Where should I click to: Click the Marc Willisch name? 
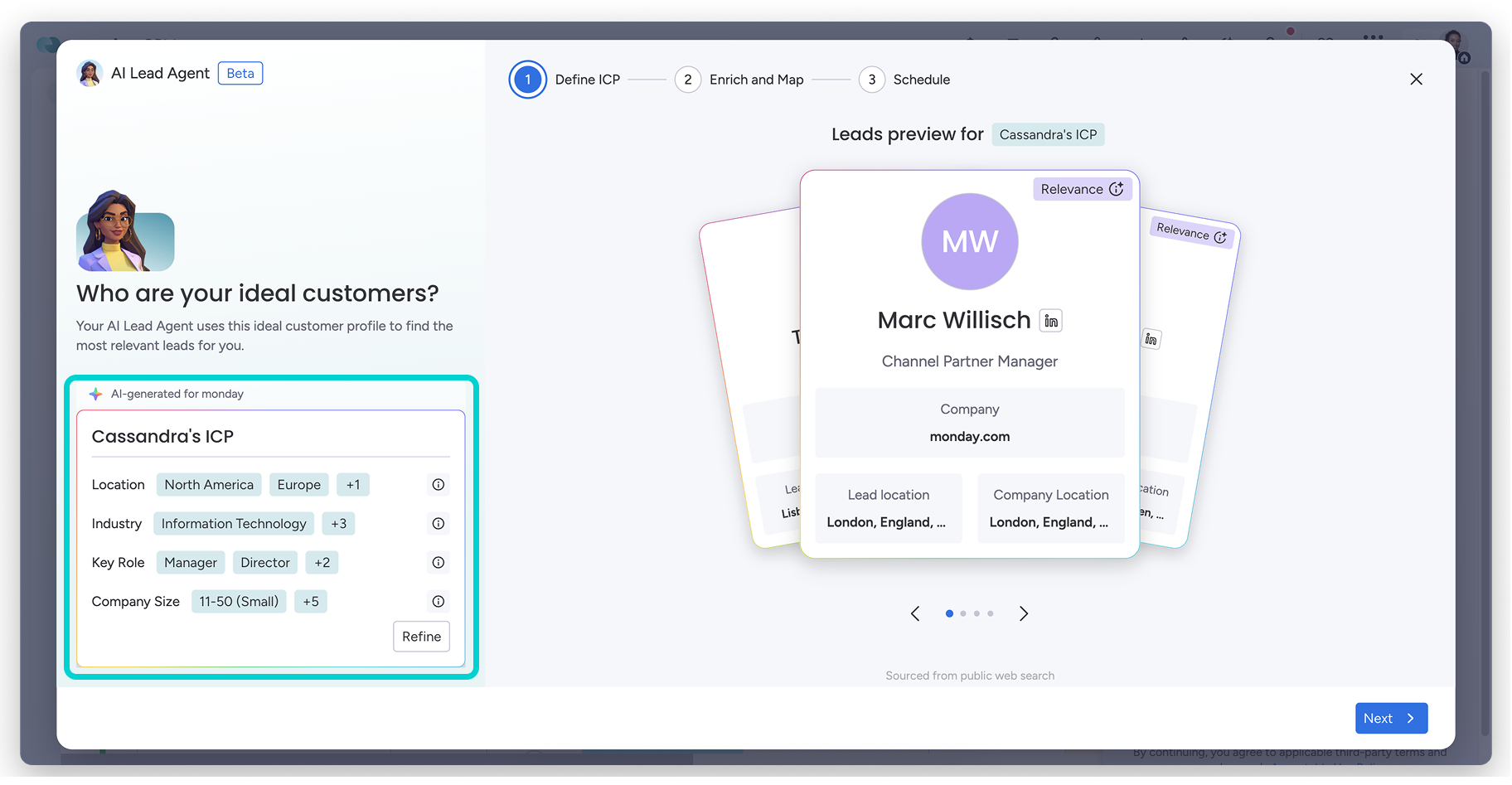pyautogui.click(x=954, y=321)
